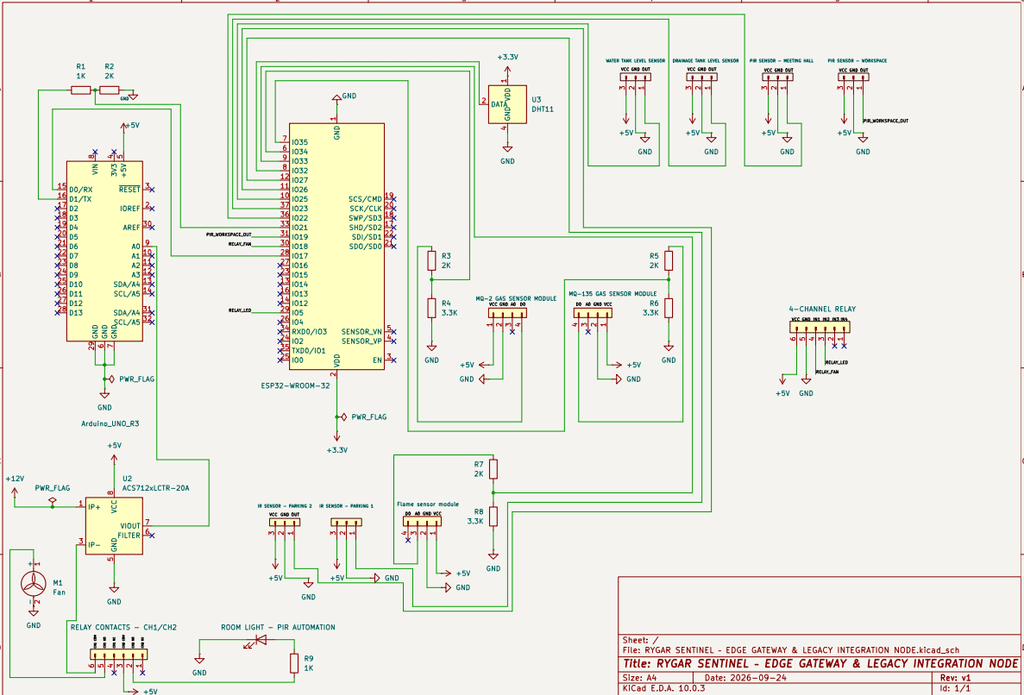
Task: Select the "File:" line in title block
Action: tap(793, 651)
